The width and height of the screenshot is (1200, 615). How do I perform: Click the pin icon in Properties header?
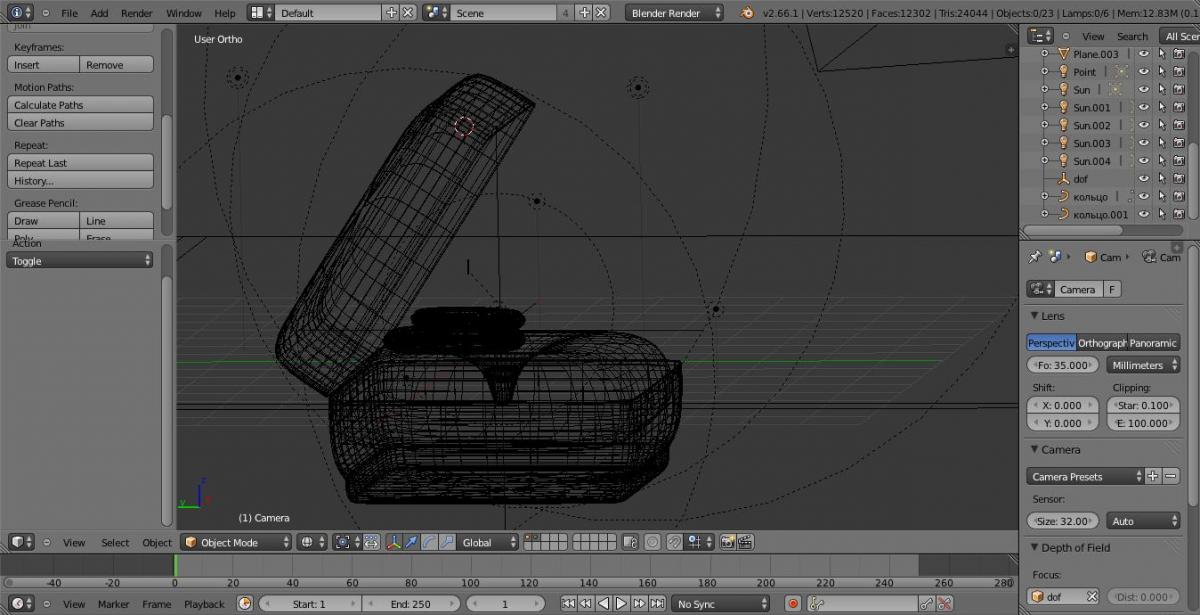pos(1035,257)
